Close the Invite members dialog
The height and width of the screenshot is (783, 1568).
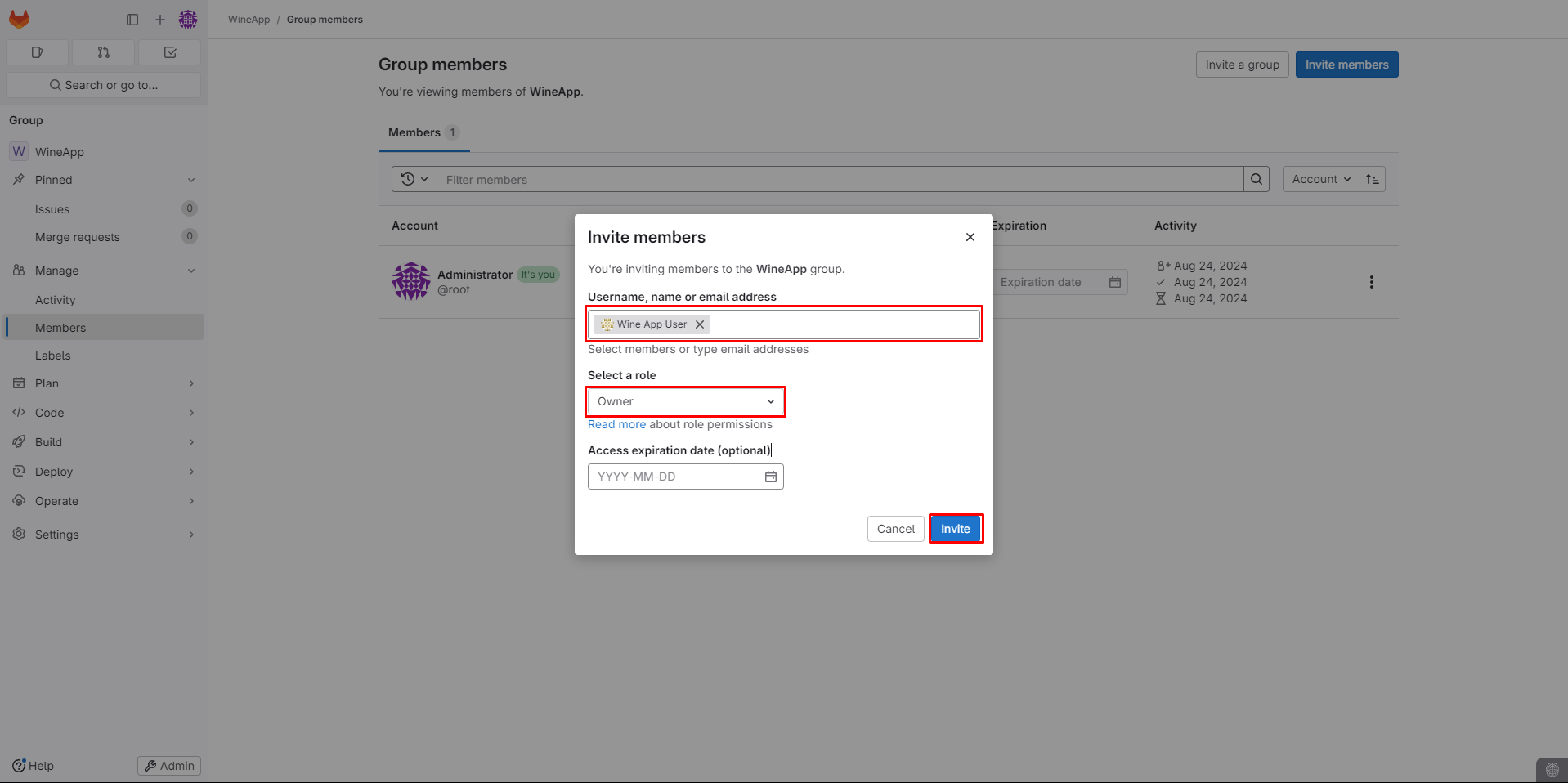click(x=970, y=237)
